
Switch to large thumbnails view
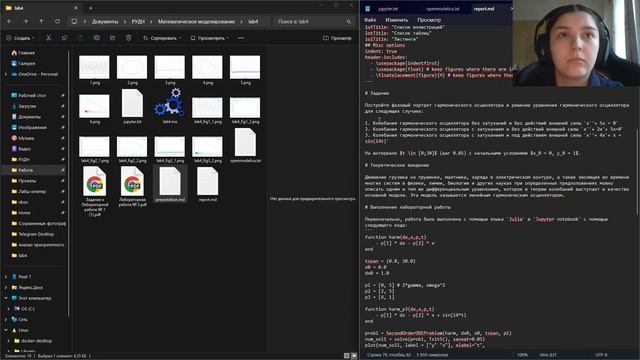pos(354,356)
